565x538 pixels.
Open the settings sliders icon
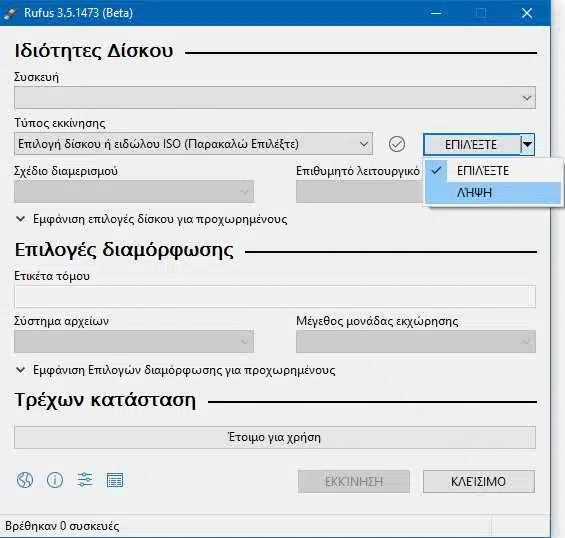coord(85,480)
